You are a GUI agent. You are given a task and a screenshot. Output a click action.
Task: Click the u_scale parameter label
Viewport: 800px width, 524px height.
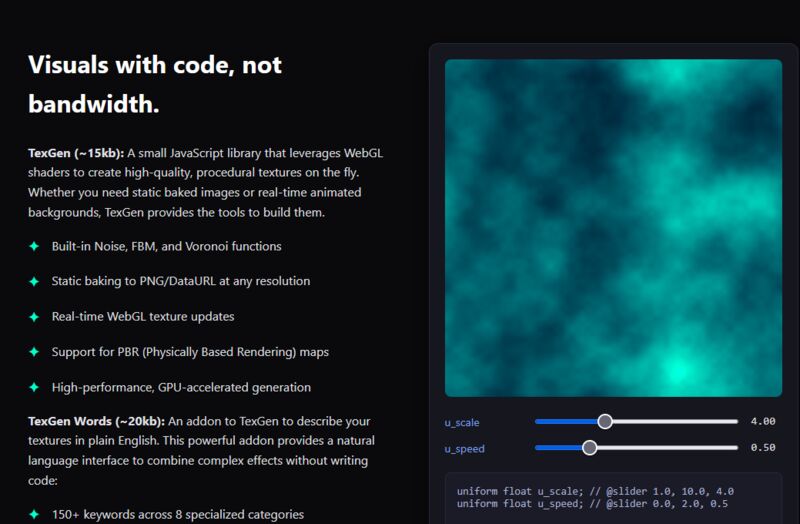click(x=462, y=422)
